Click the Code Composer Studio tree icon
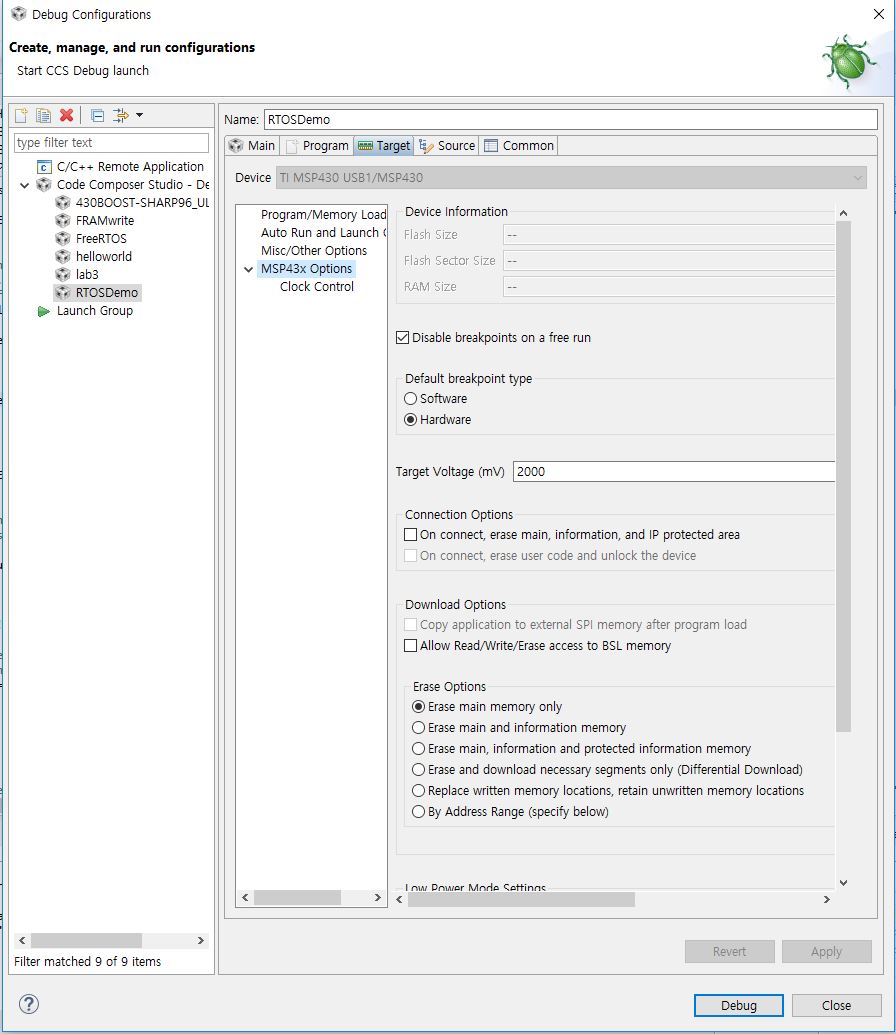896x1034 pixels. [44, 185]
